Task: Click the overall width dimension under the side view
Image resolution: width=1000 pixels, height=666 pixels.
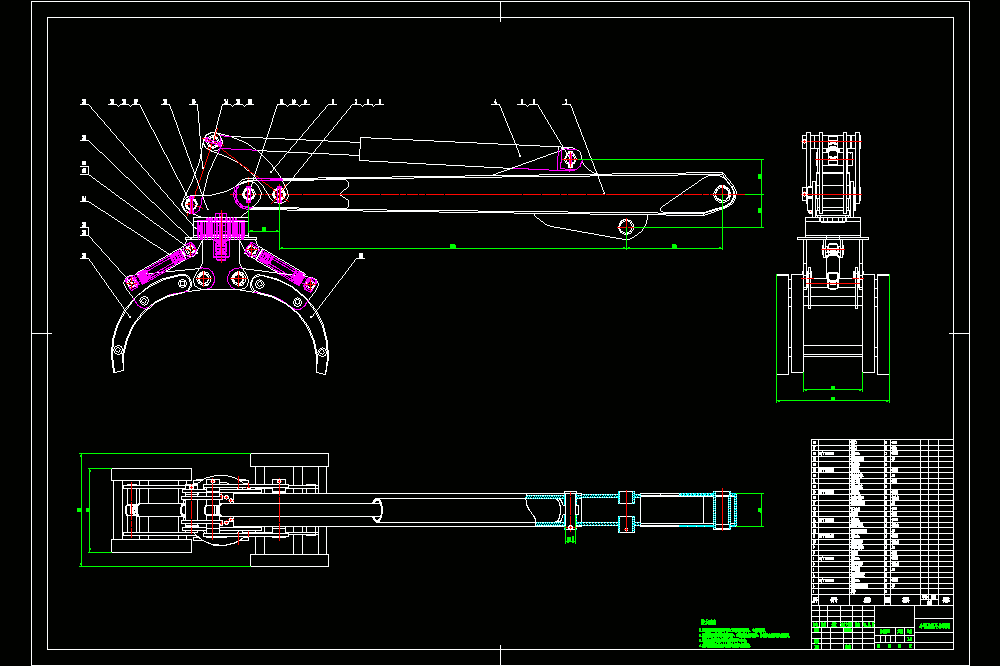Action: [x=833, y=401]
